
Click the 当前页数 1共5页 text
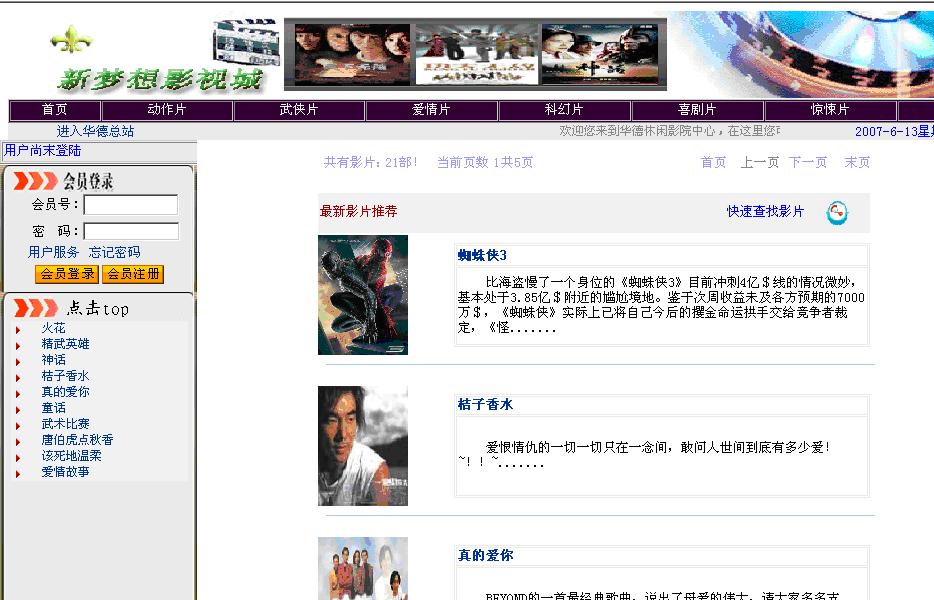(485, 162)
